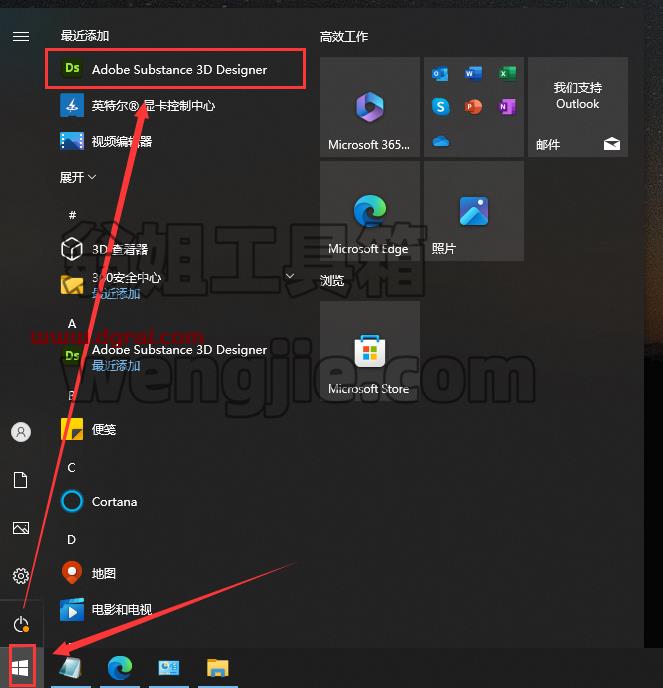
Task: Open the Video Editor app entry
Action: pyautogui.click(x=176, y=141)
